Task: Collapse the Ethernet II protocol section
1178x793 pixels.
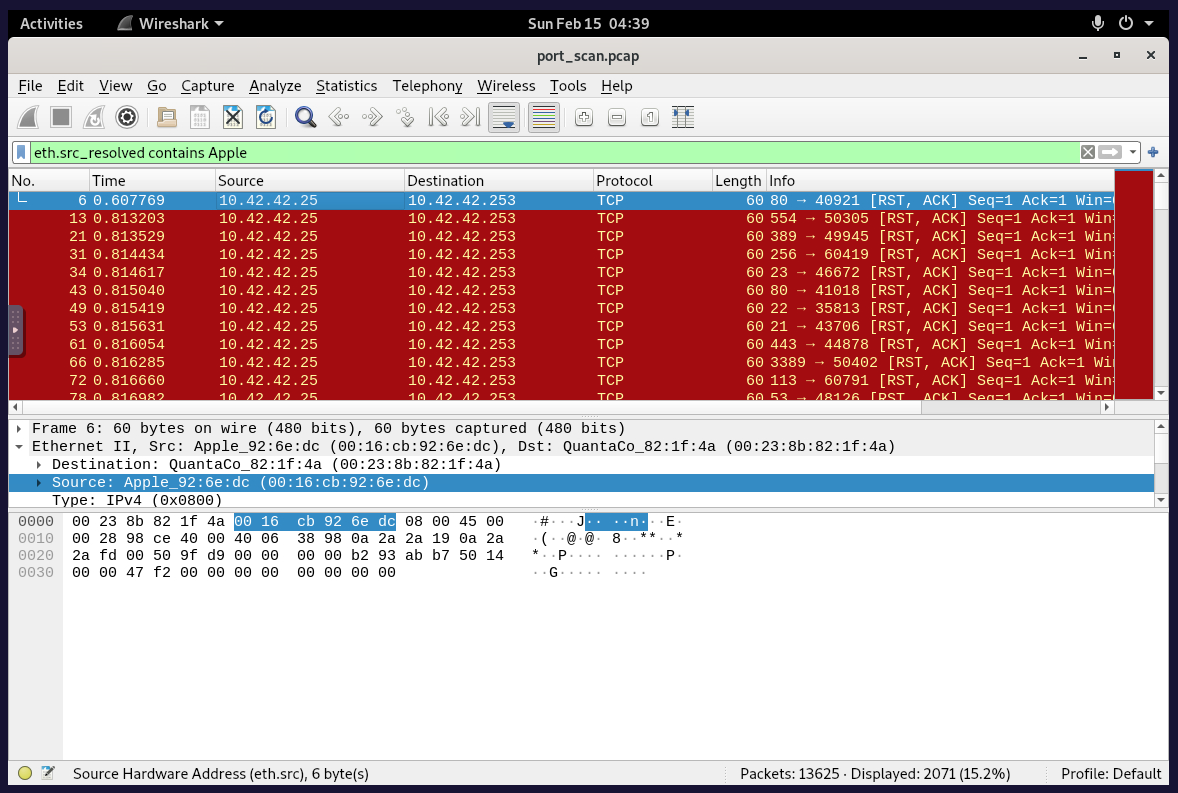Action: tap(18, 446)
